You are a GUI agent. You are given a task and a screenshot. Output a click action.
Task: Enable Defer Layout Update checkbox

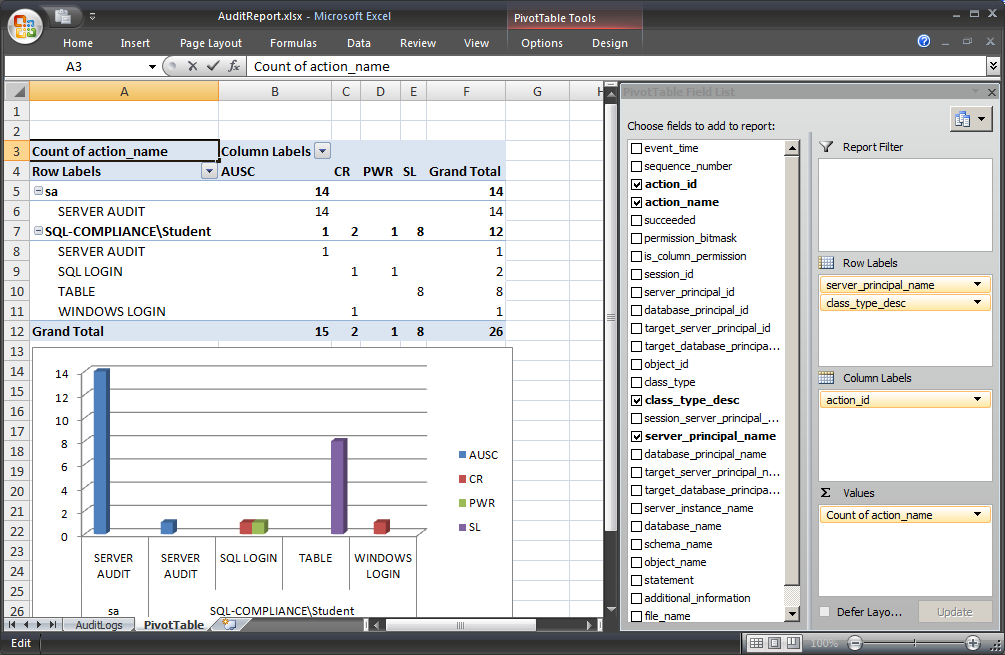pyautogui.click(x=825, y=611)
